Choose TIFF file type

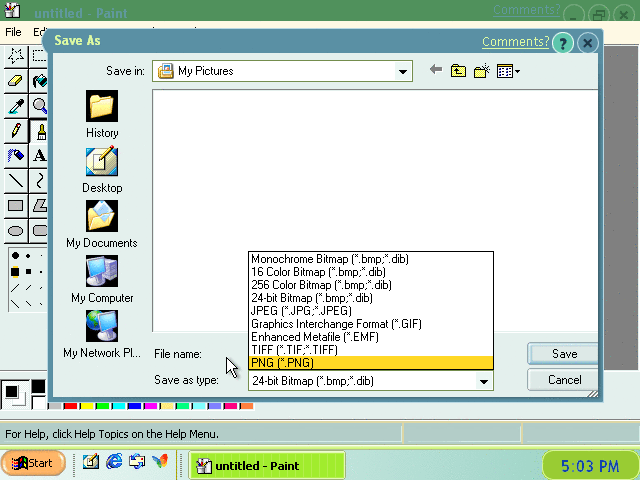coord(371,350)
